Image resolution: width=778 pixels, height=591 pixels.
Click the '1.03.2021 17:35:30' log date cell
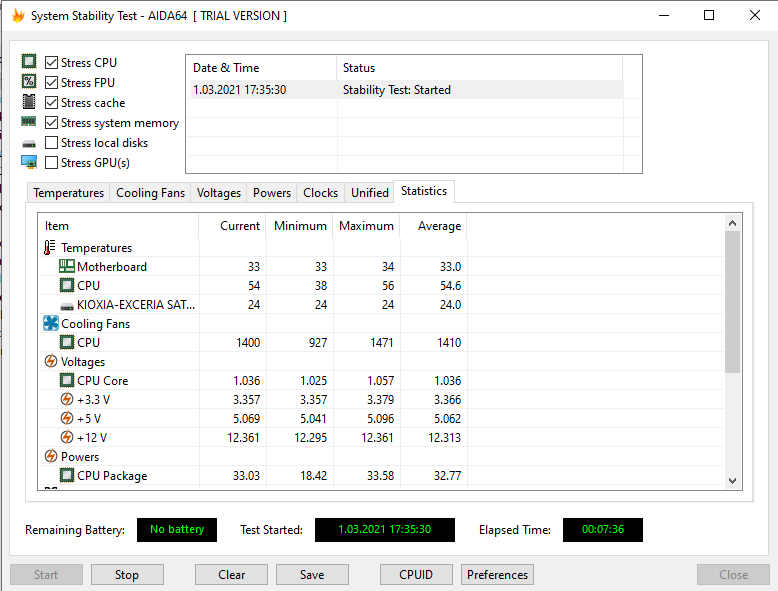tap(240, 90)
